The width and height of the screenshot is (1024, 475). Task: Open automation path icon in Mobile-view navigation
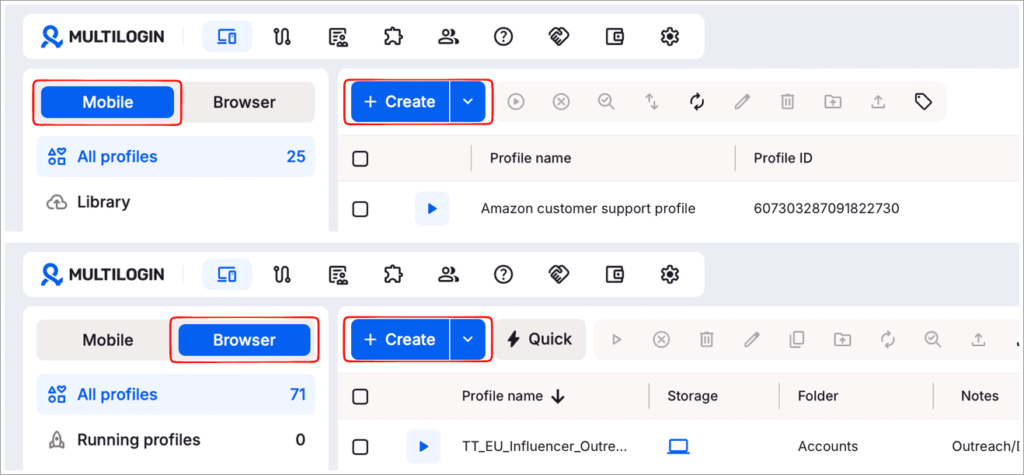[281, 37]
